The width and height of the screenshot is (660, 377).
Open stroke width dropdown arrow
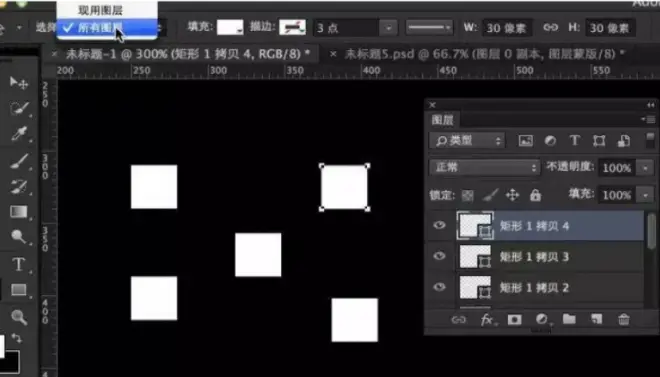coord(388,28)
